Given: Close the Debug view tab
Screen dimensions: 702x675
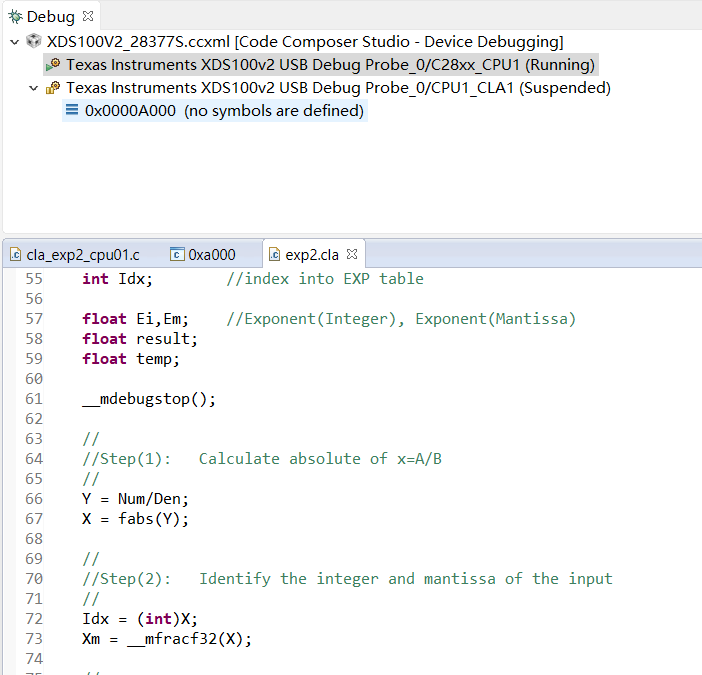Looking at the screenshot, I should click(88, 16).
